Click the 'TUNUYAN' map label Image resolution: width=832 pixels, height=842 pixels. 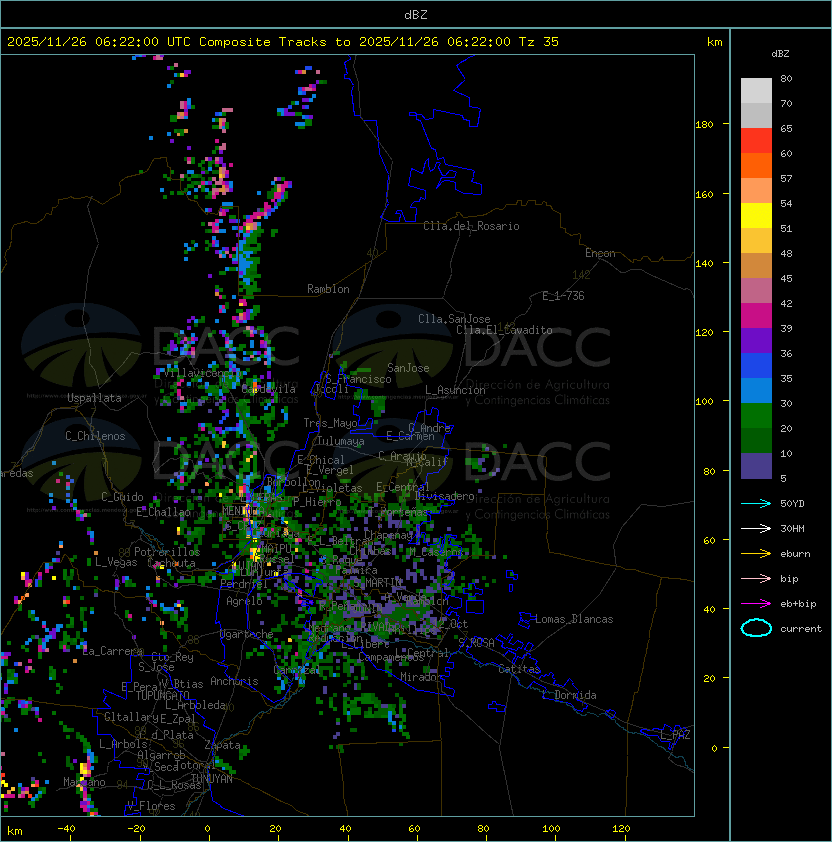tap(212, 779)
